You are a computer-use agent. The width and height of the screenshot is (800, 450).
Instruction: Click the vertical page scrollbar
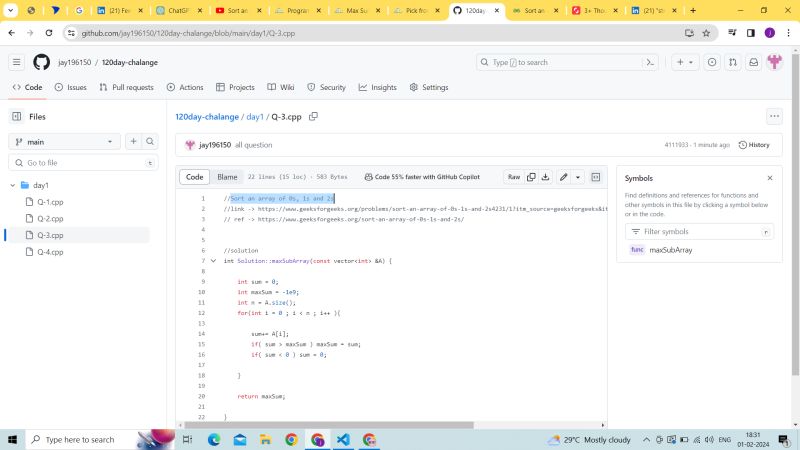[795, 214]
